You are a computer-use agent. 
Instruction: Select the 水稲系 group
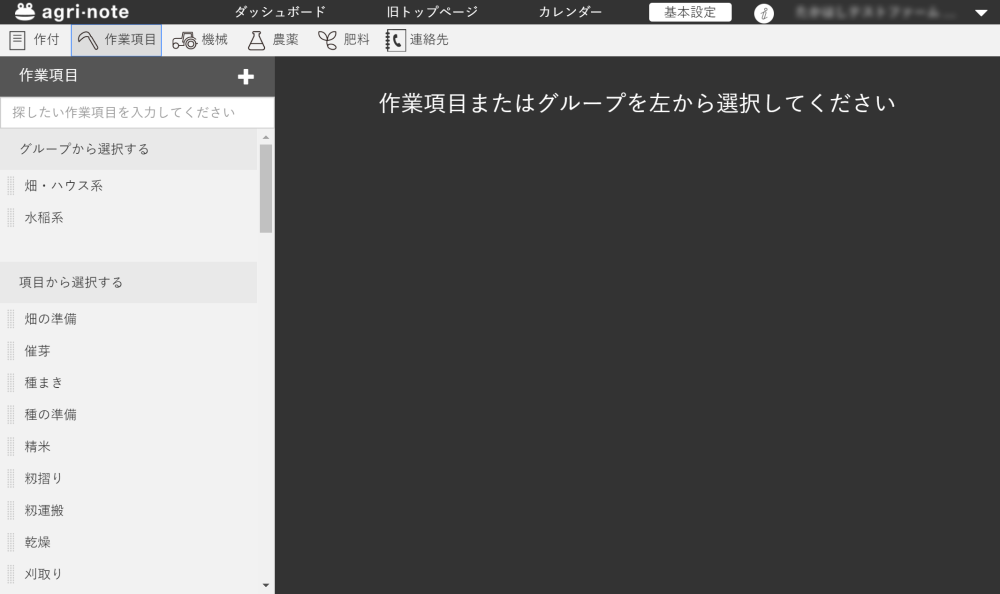[44, 217]
